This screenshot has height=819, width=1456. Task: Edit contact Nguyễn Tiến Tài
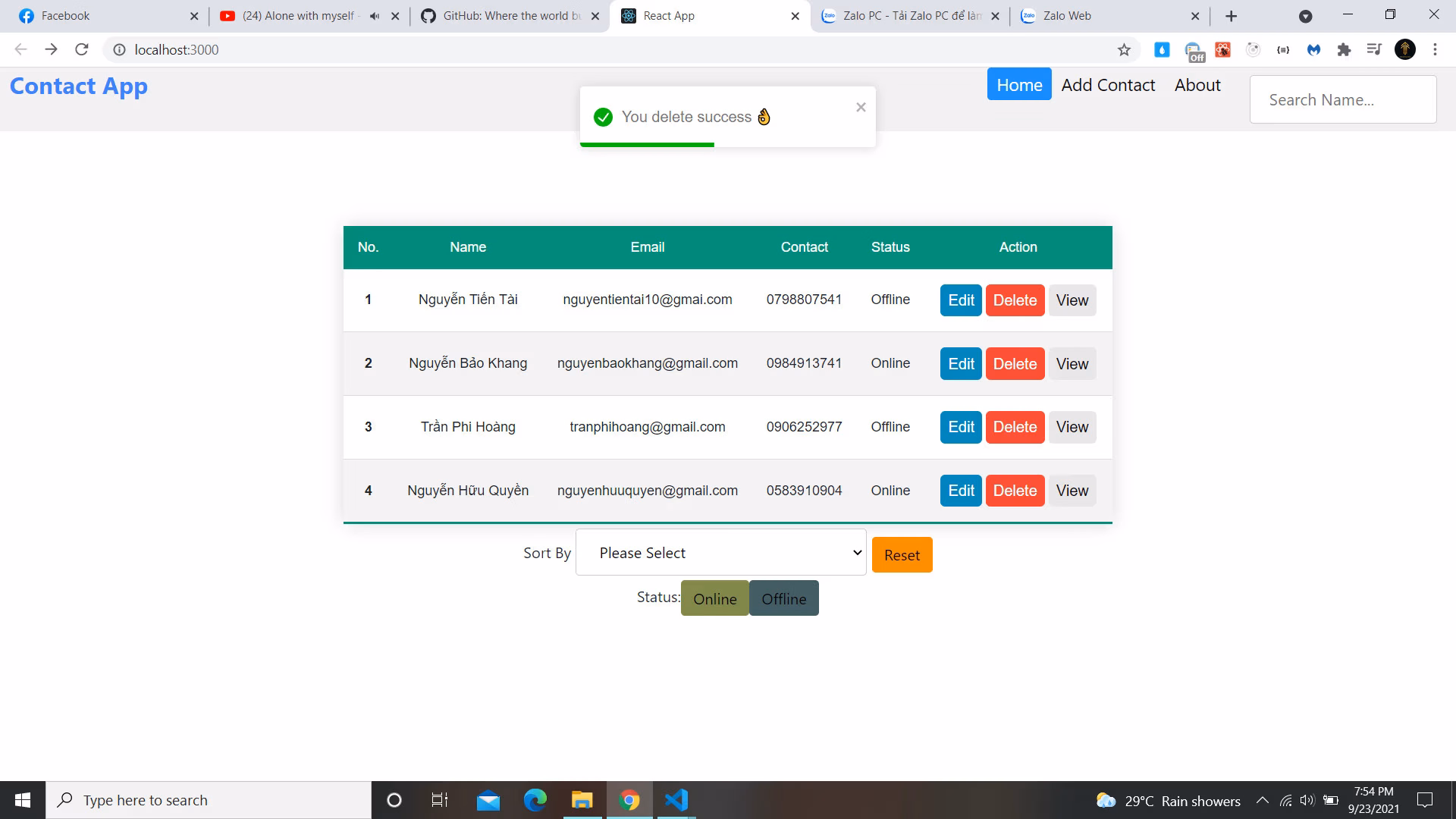pyautogui.click(x=961, y=300)
